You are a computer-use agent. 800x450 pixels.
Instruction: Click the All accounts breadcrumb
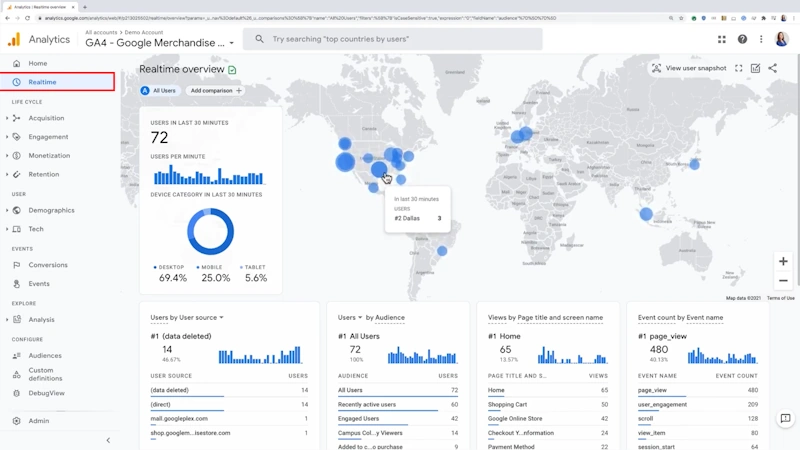click(x=101, y=32)
